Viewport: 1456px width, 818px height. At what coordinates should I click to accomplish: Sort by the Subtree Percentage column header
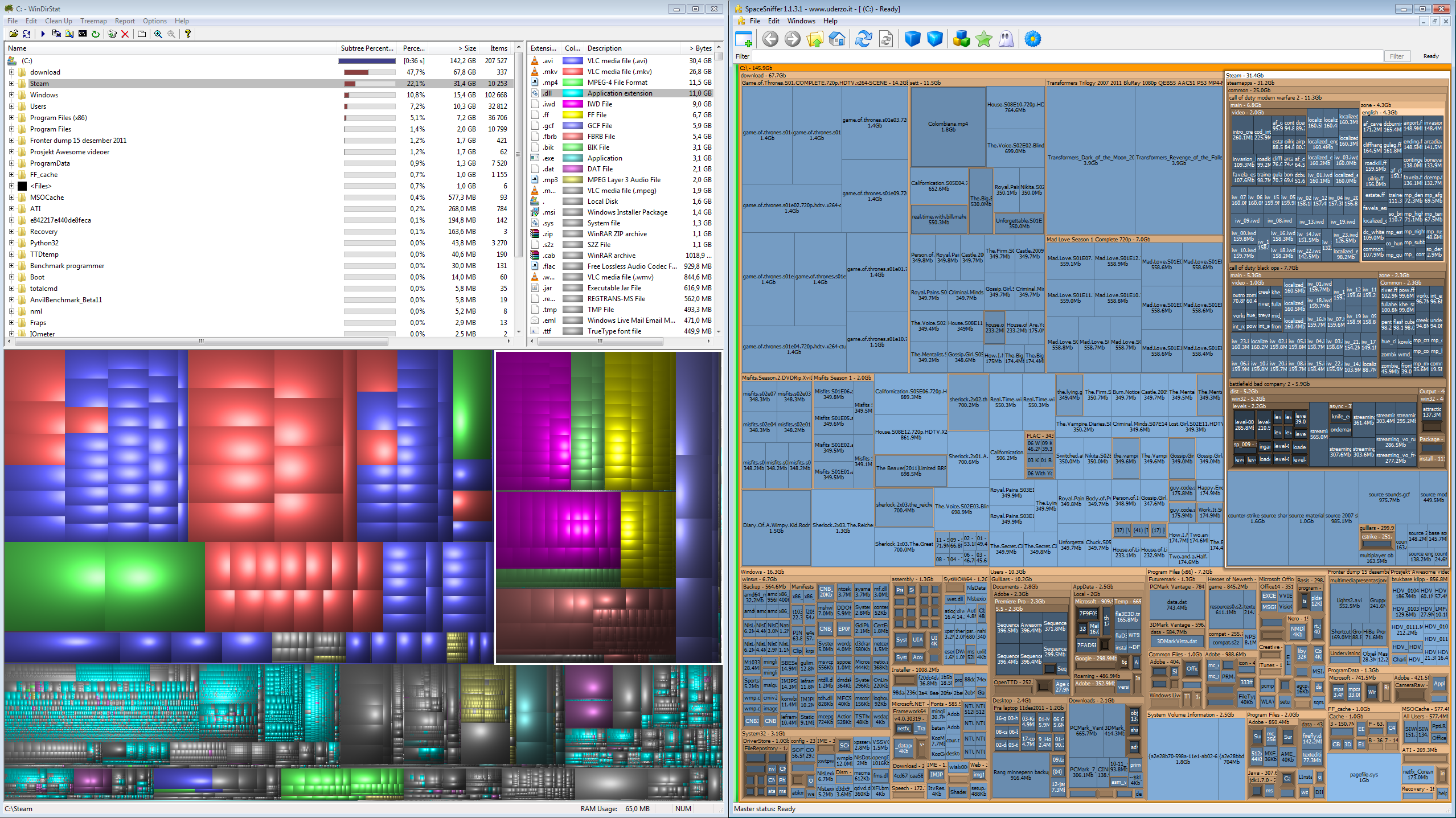(x=367, y=48)
